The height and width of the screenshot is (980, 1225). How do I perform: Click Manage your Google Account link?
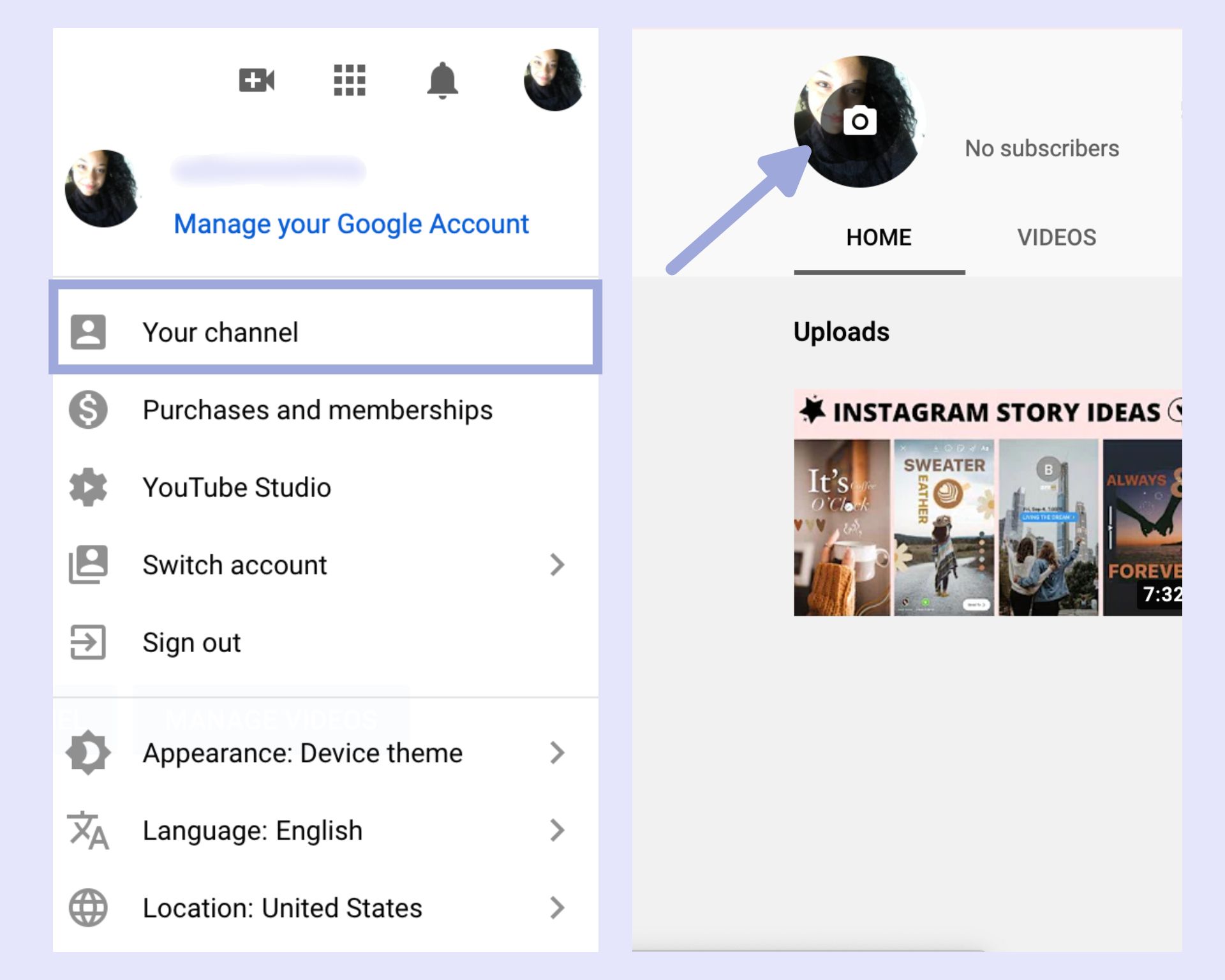pos(351,224)
